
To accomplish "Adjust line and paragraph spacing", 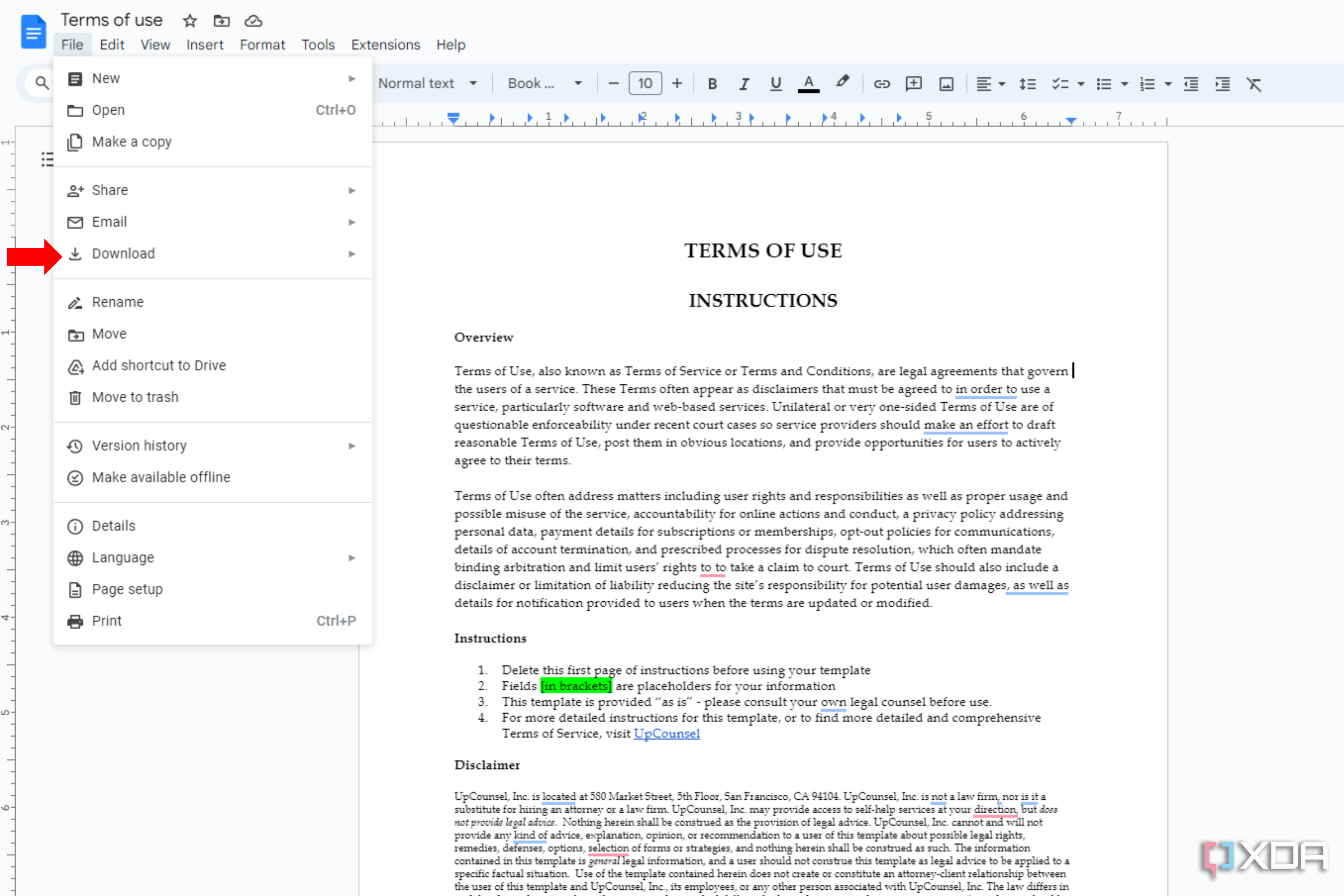I will [x=1027, y=83].
